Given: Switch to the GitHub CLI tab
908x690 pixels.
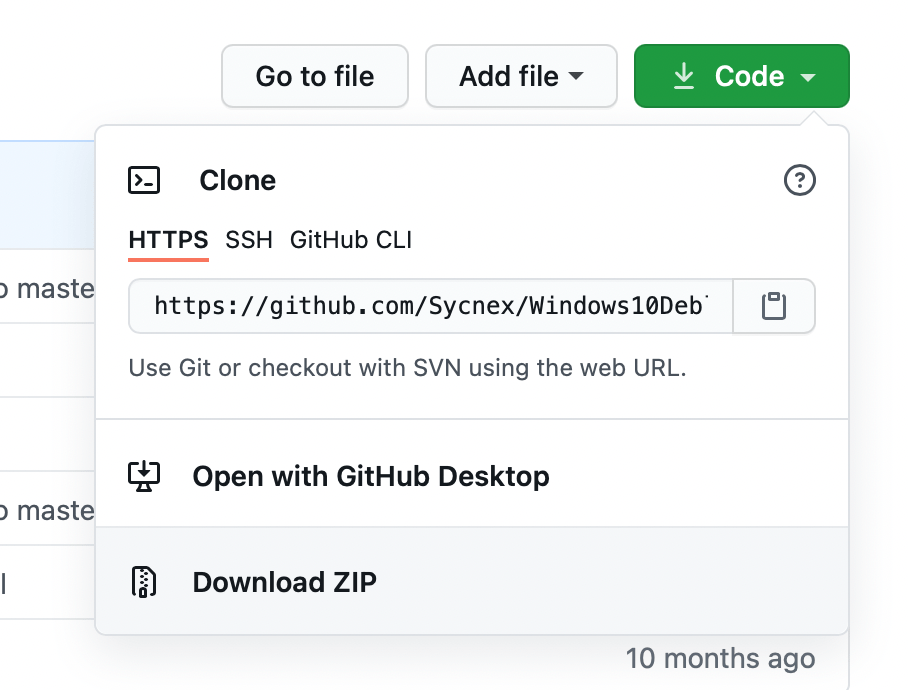Looking at the screenshot, I should pyautogui.click(x=351, y=240).
